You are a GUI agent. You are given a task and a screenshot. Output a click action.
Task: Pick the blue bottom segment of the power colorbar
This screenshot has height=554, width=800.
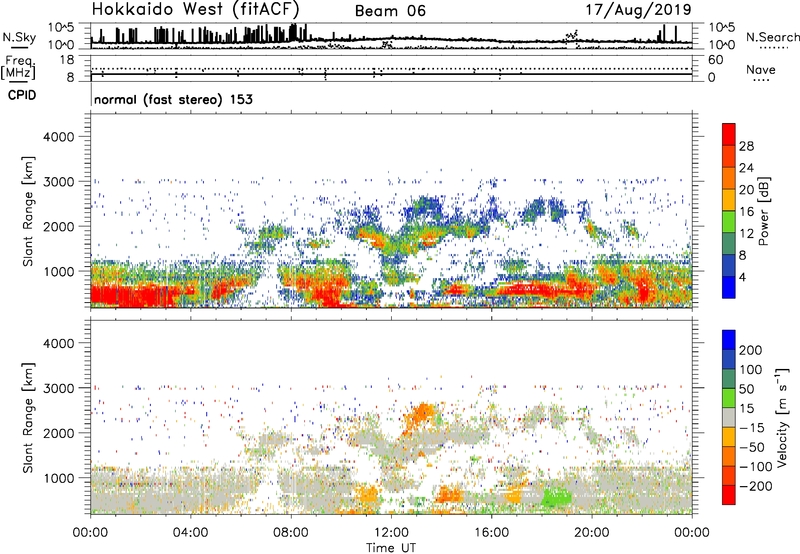point(729,287)
